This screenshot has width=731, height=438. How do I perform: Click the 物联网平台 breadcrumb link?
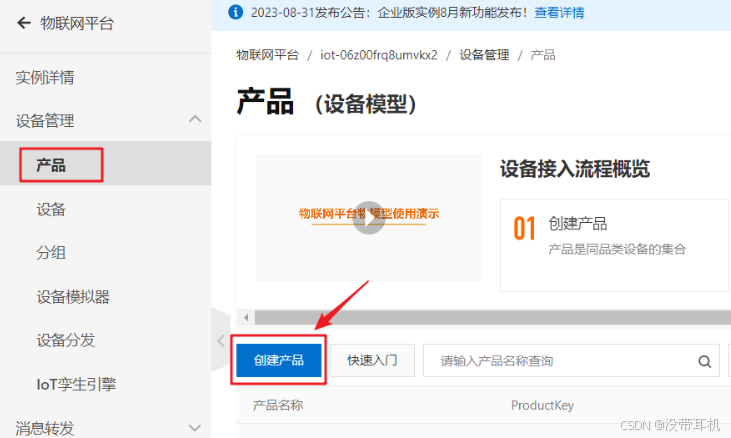point(267,55)
